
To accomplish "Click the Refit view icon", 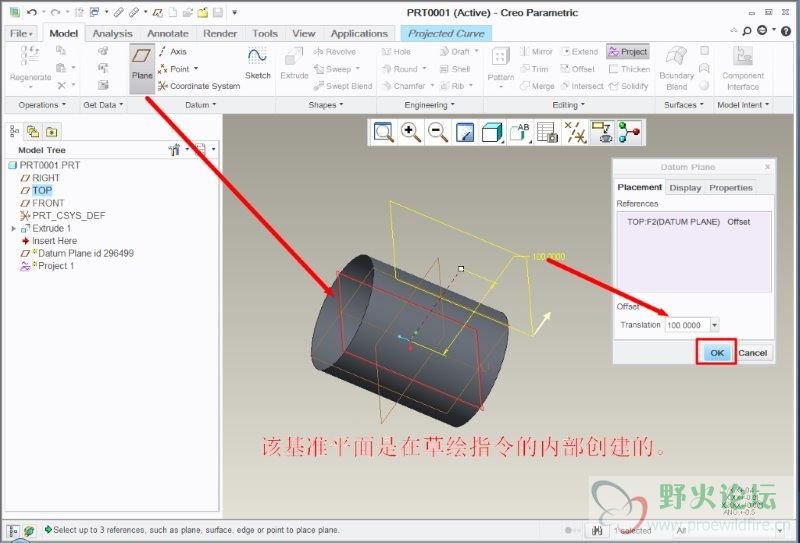I will (x=384, y=132).
